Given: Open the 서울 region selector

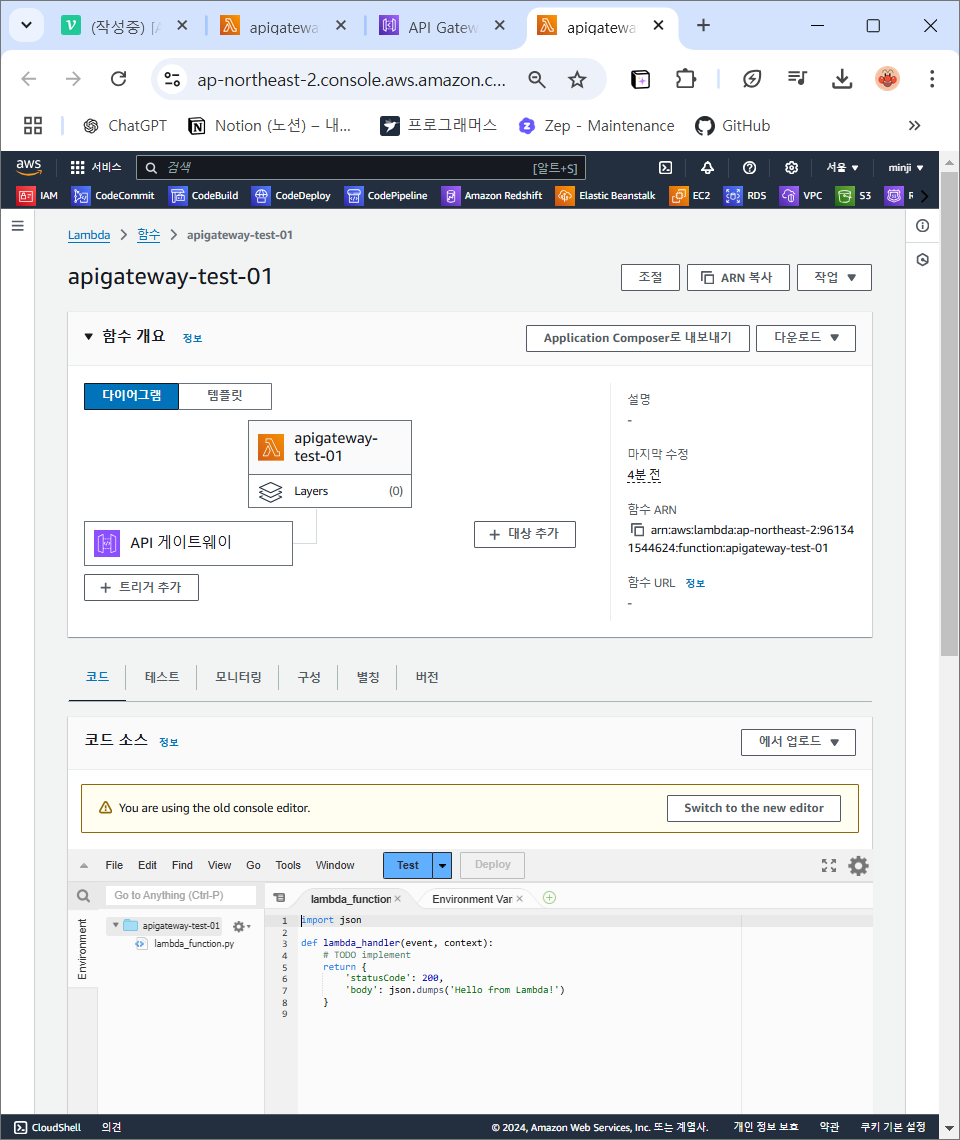Looking at the screenshot, I should click(x=841, y=168).
